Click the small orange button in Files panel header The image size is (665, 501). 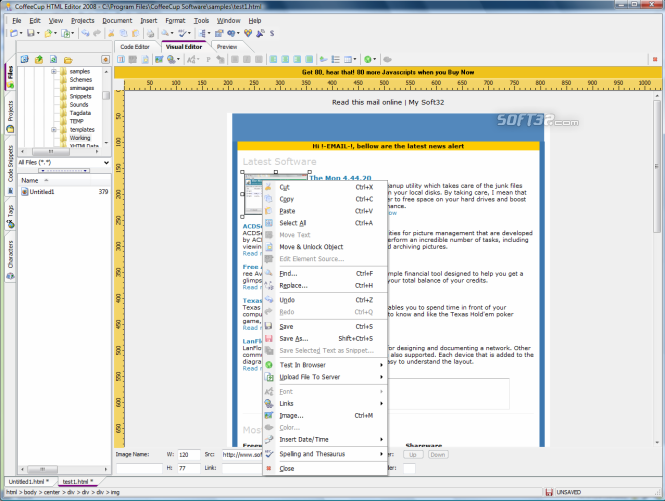105,59
